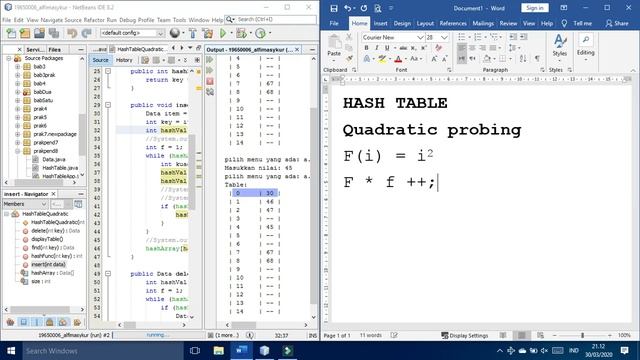Open the Refactor menu in NetBeans
Image resolution: width=640 pixels, height=360 pixels.
[94, 20]
